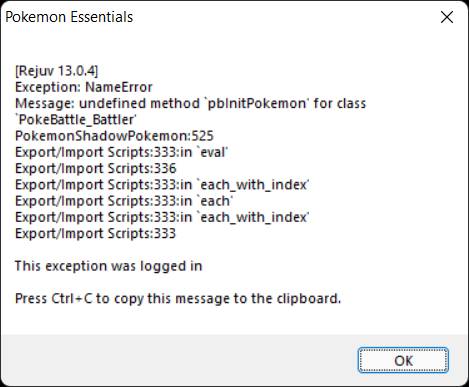Click the word clipboard in the message
469x387 pixels.
coord(309,299)
